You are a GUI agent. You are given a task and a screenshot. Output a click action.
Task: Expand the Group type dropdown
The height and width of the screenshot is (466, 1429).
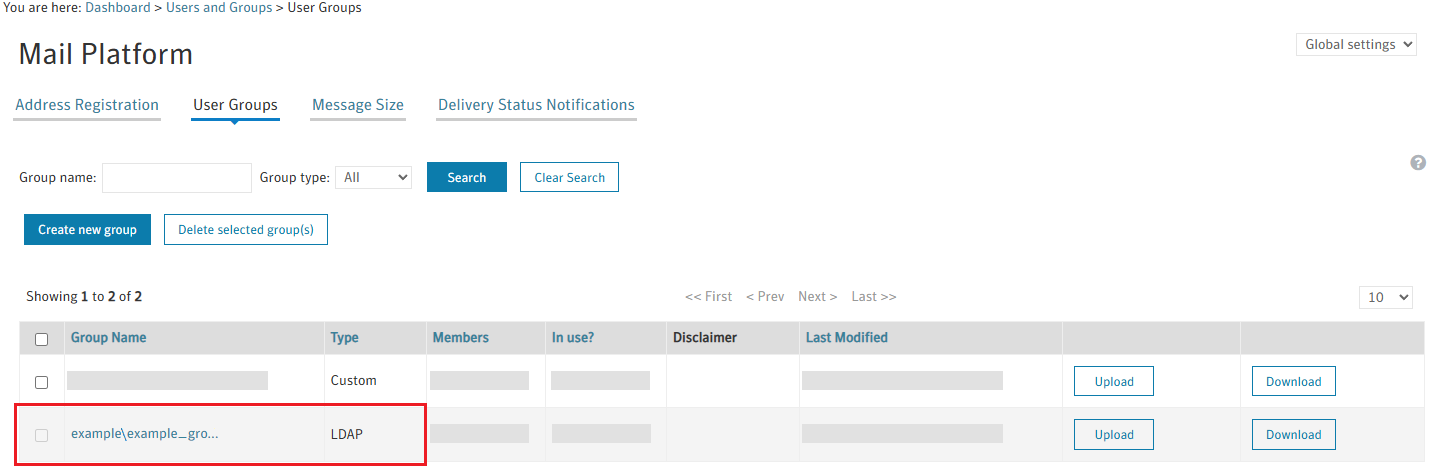click(375, 177)
